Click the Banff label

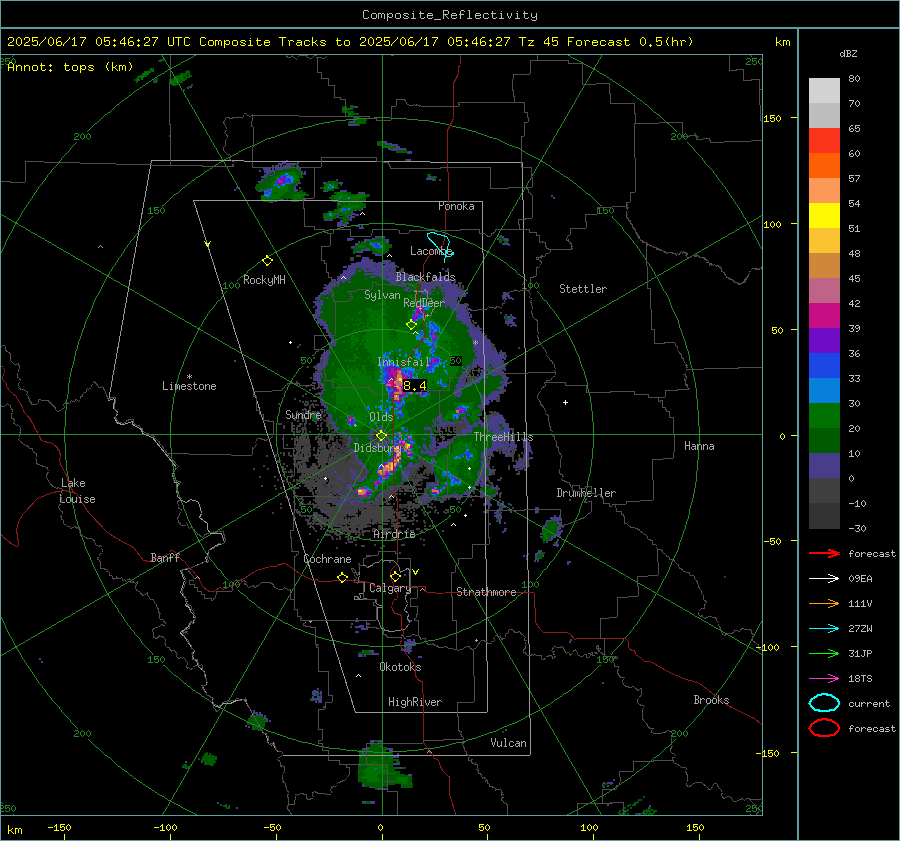(165, 557)
